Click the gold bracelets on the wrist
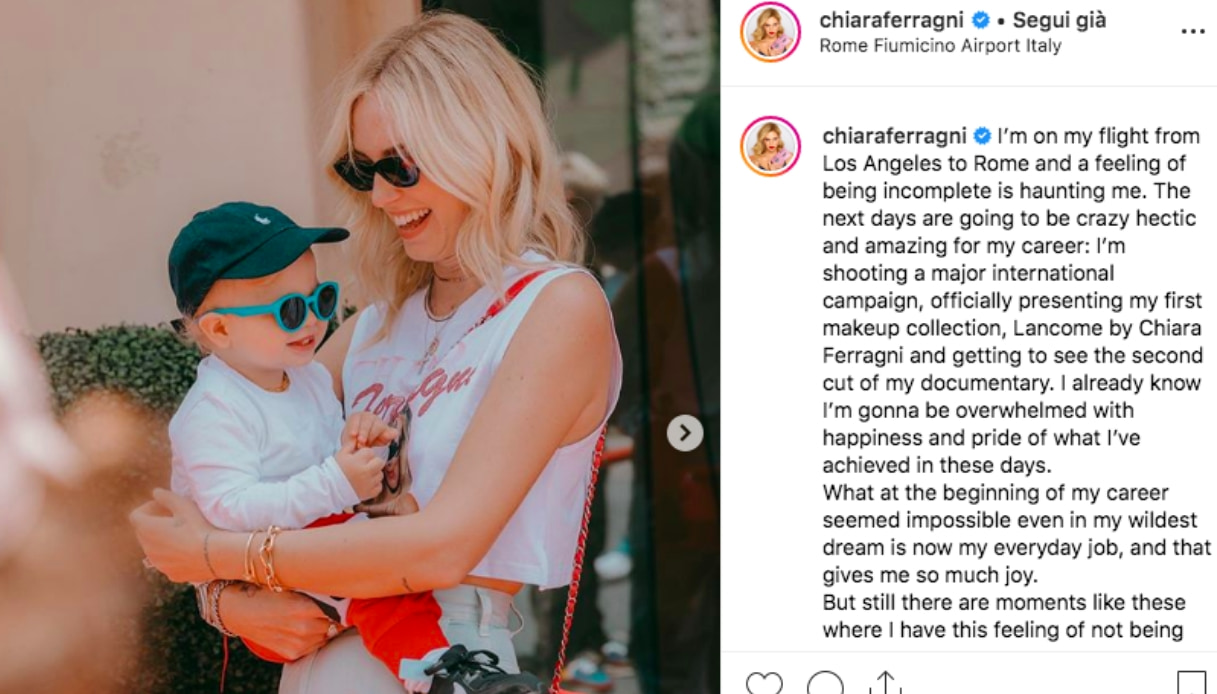The height and width of the screenshot is (694, 1217). [263, 556]
